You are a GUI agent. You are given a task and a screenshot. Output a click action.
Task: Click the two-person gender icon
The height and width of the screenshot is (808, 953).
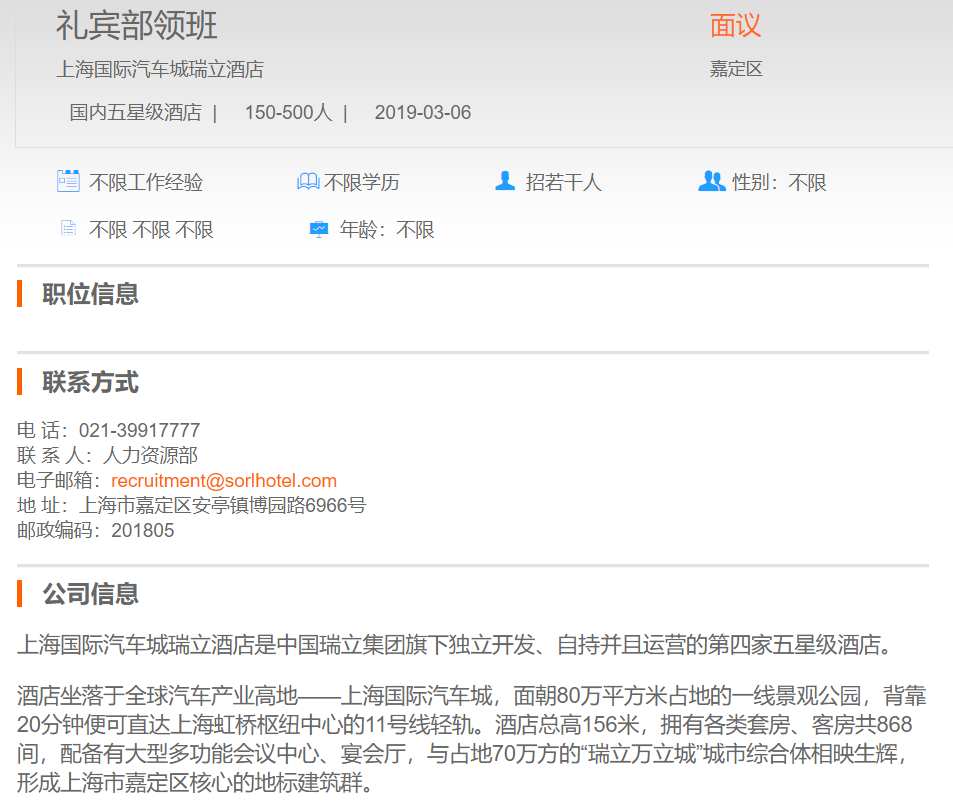pos(711,181)
